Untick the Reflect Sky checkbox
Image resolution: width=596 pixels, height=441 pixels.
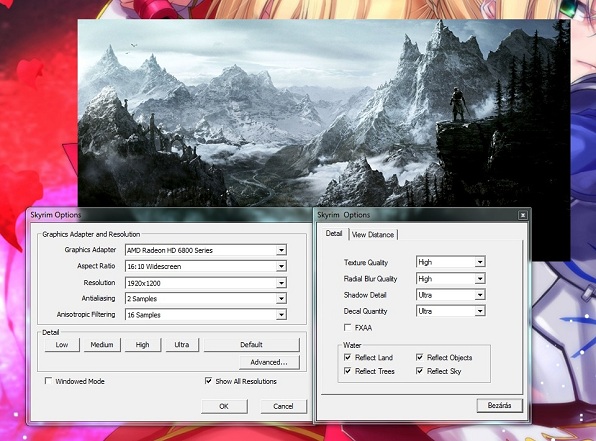click(420, 371)
